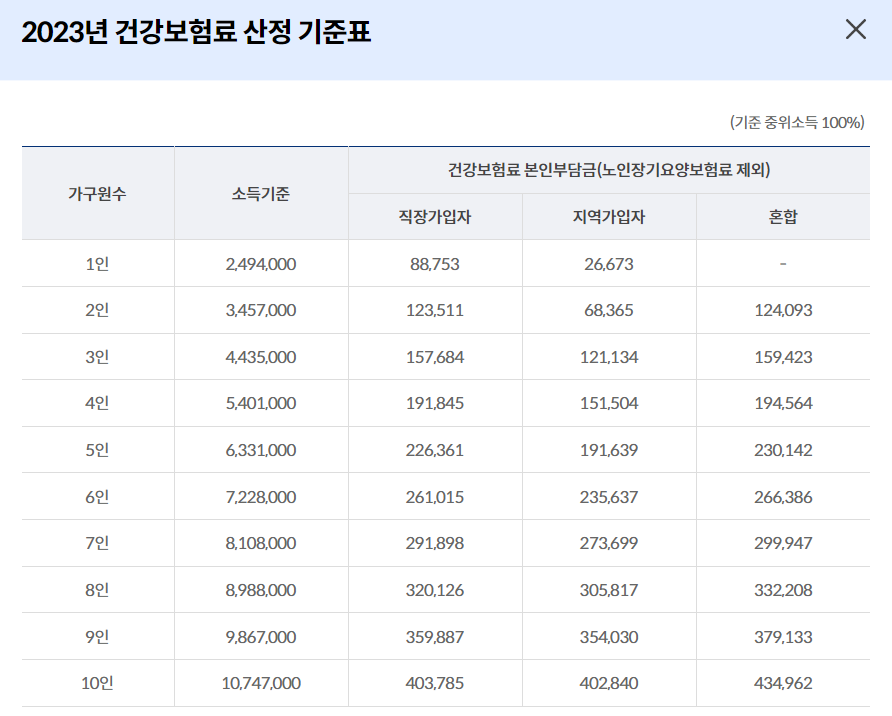Screen dimensions: 892x716
Task: Close the 2023년 건강보험료 산정 기준표 popup
Action: (x=856, y=29)
